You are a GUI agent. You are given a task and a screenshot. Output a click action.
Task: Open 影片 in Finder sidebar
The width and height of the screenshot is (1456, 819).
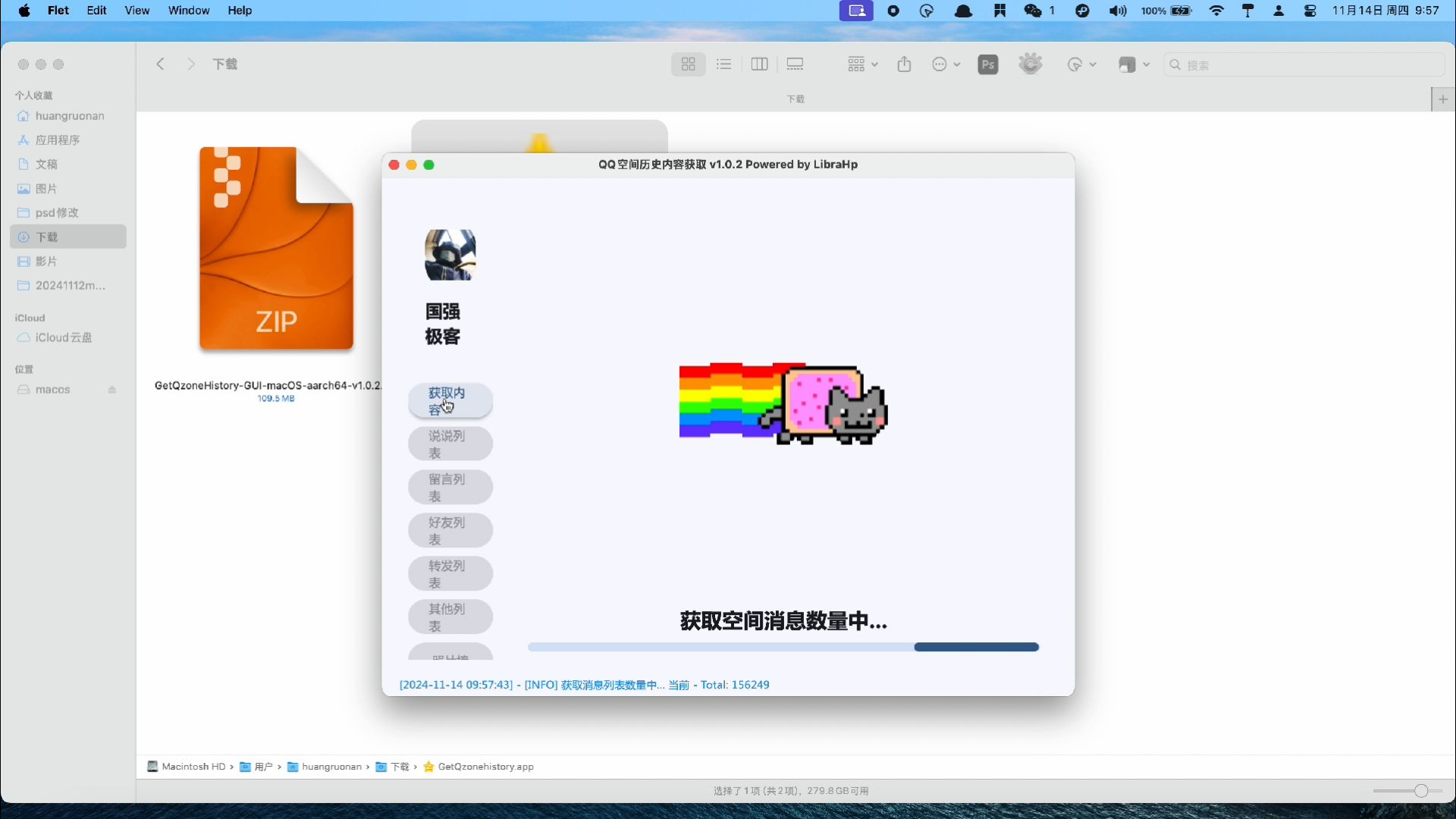(x=68, y=262)
